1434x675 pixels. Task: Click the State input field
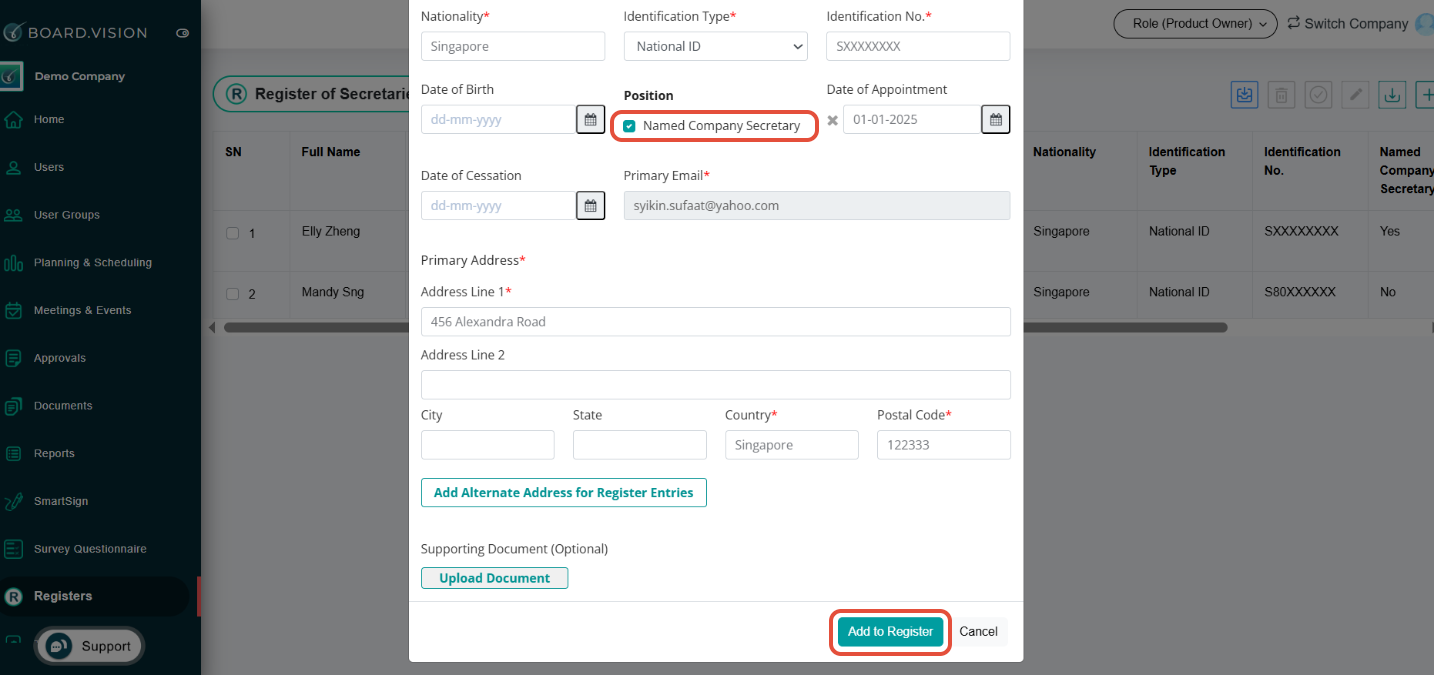[x=640, y=445]
